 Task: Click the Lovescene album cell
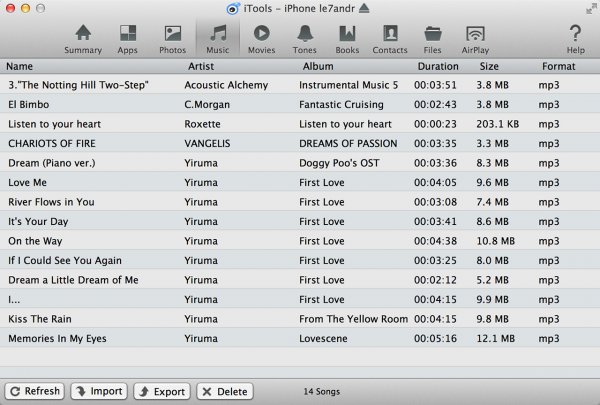323,339
